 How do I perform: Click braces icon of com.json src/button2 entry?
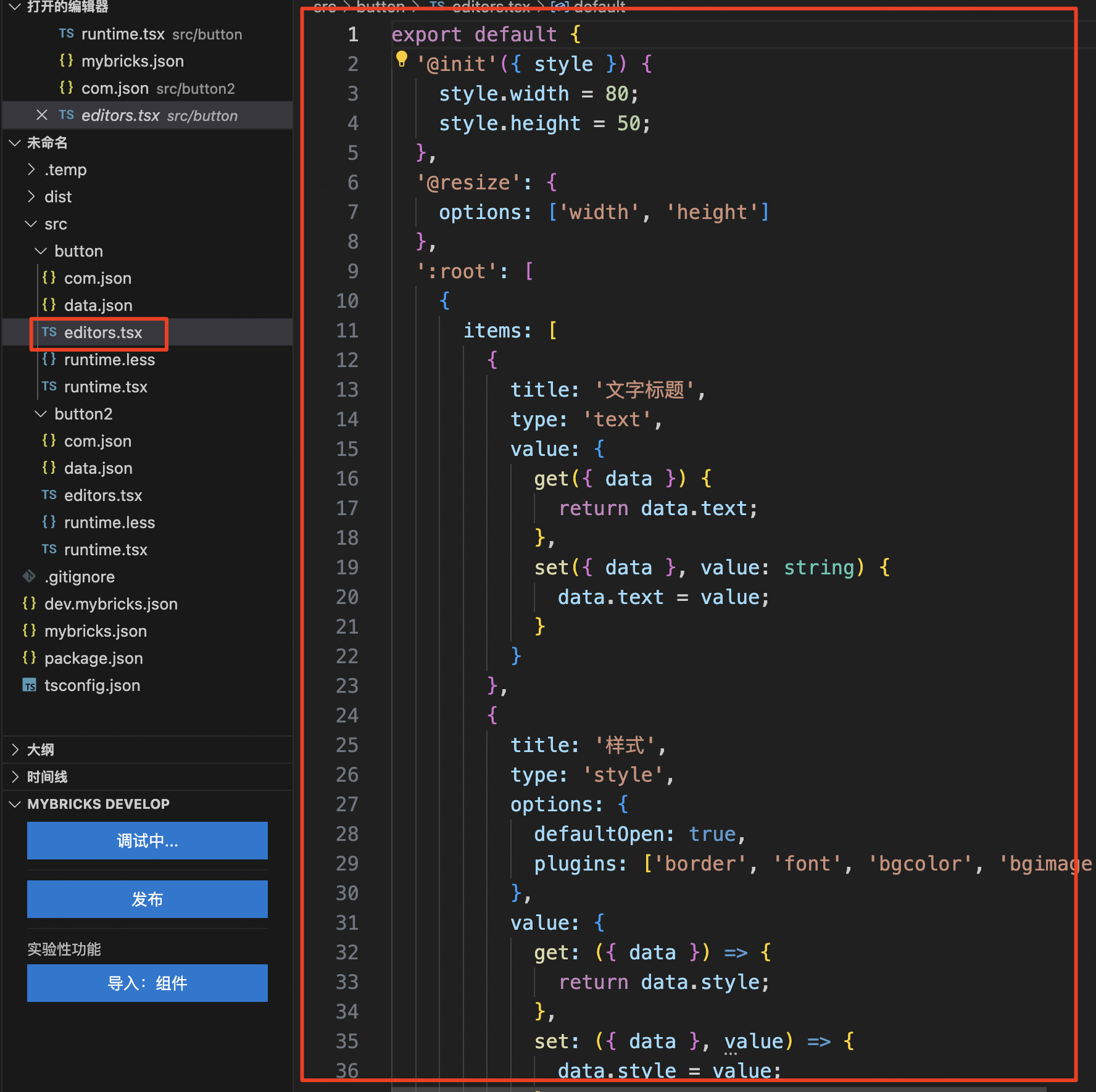point(67,88)
